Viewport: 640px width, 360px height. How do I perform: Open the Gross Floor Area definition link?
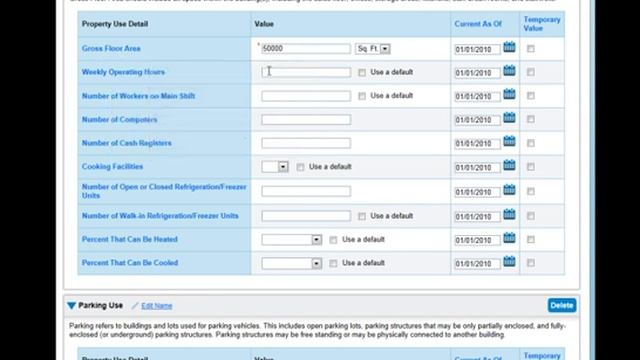[111, 48]
